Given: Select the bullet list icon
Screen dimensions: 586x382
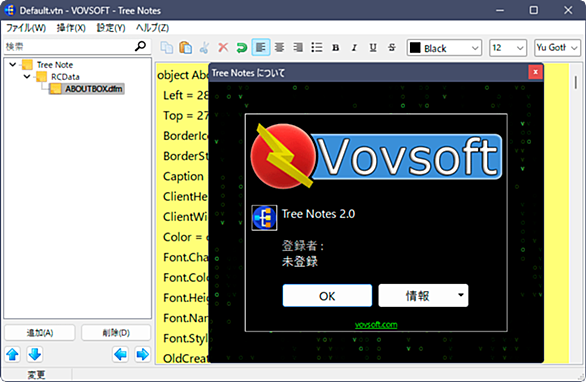Looking at the screenshot, I should point(317,47).
